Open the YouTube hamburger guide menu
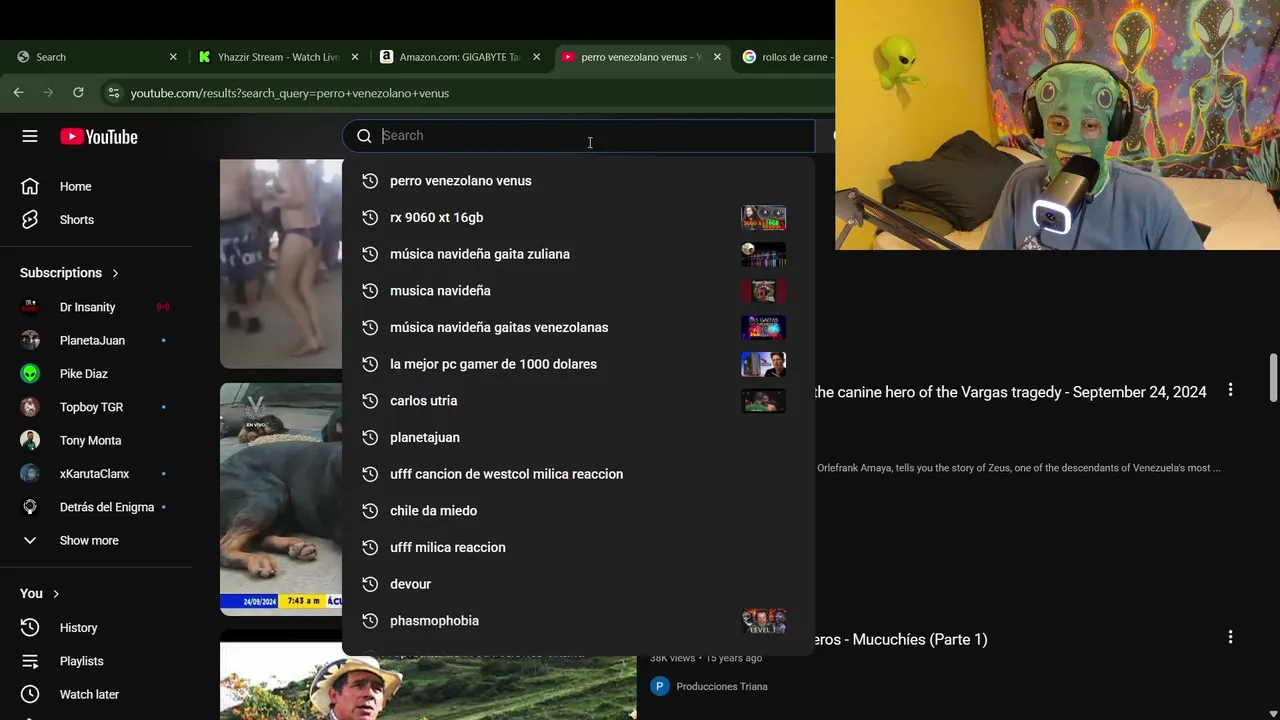The height and width of the screenshot is (720, 1280). tap(30, 136)
